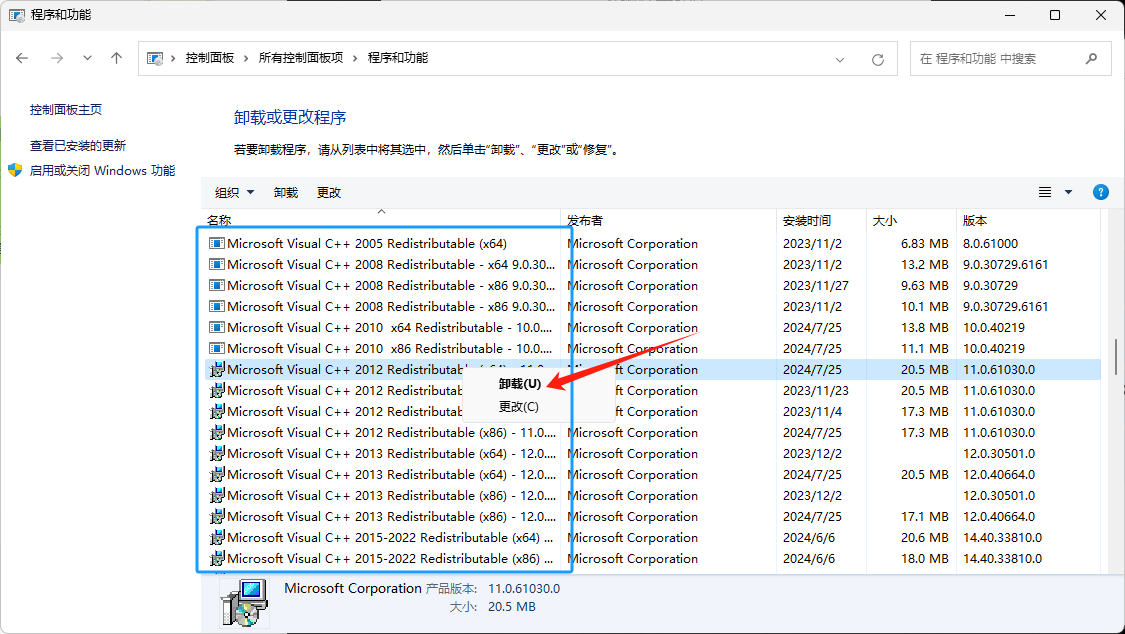The image size is (1125, 634).
Task: Click the 13.8 MB size cell
Action: click(925, 327)
